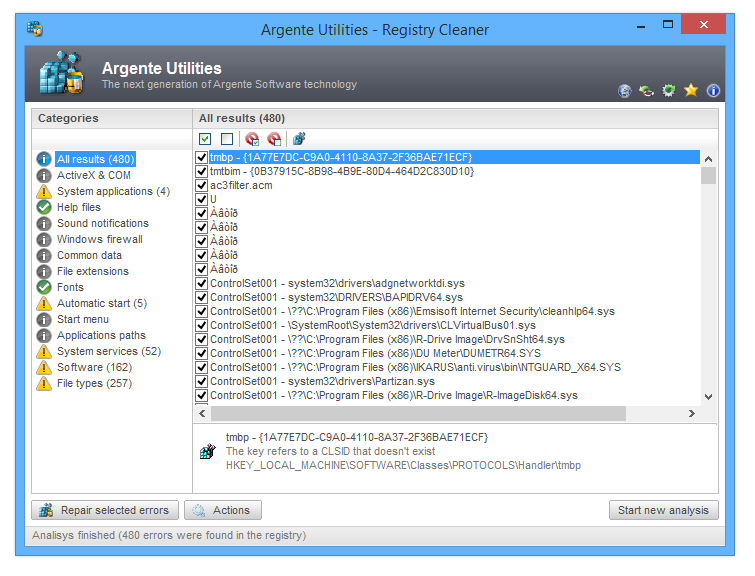Click the info icon beside Sound notifications
Screen dimensions: 755x576
[44, 223]
